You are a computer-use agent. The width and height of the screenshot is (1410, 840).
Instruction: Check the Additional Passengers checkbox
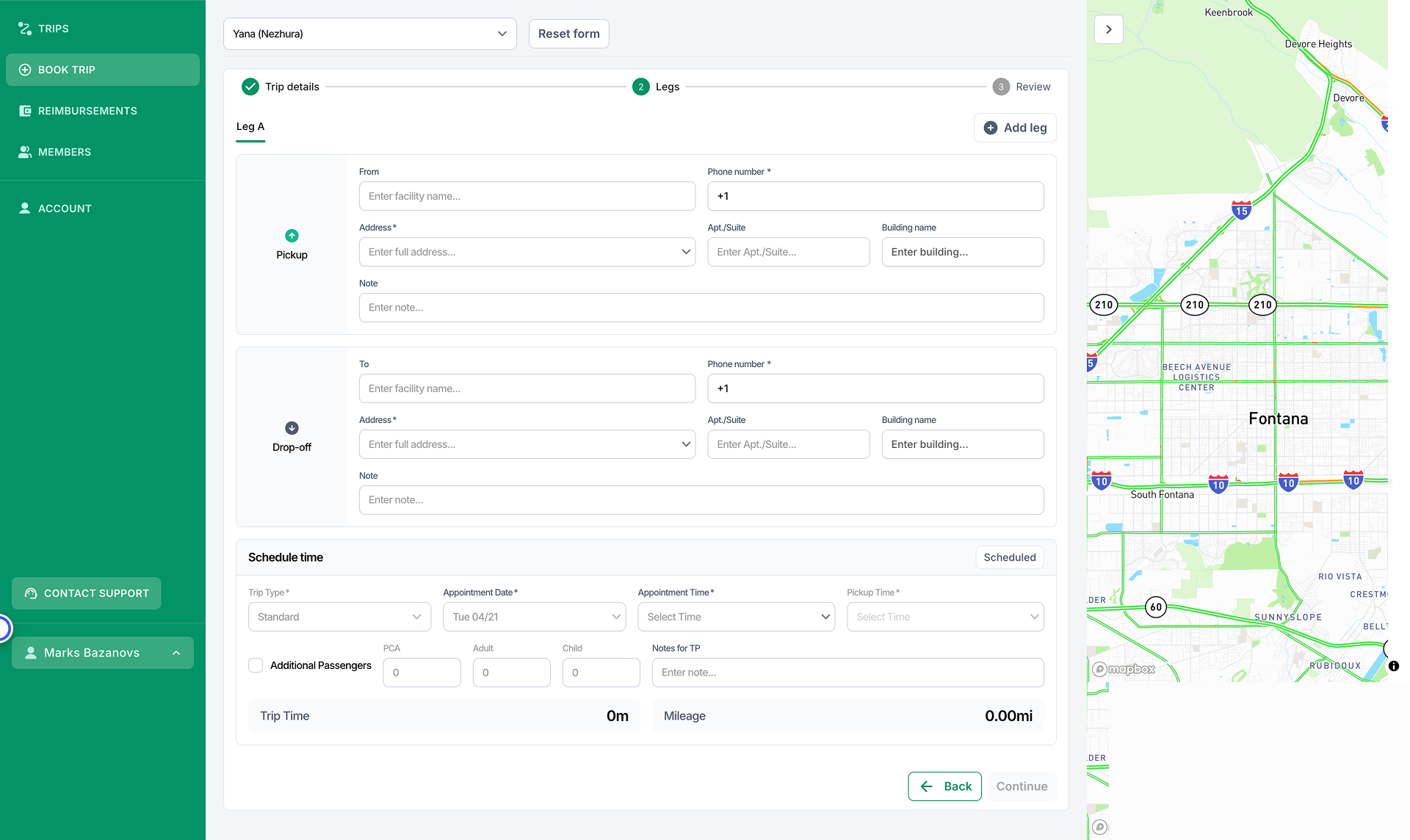pos(256,665)
